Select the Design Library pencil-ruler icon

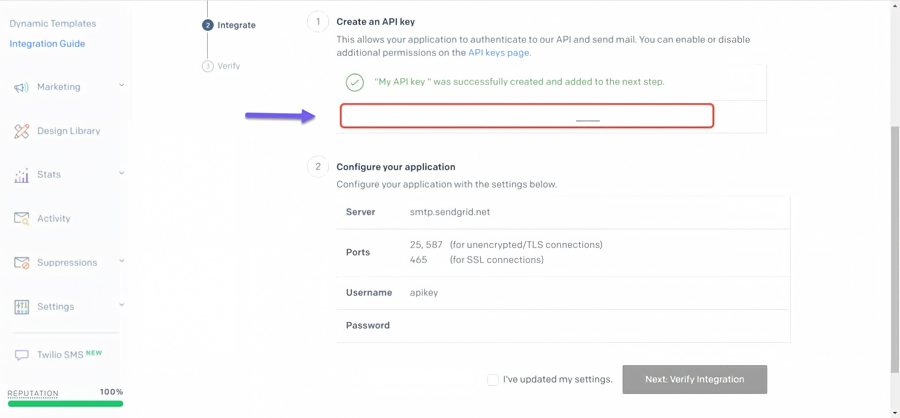21,131
